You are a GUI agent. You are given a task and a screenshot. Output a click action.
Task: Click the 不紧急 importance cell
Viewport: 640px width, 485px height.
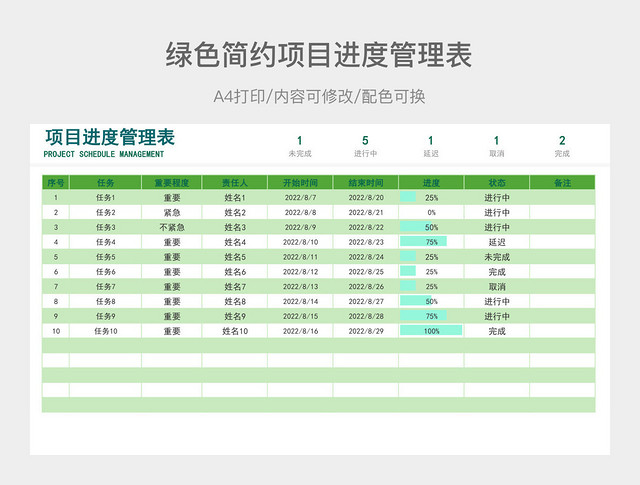click(x=172, y=227)
